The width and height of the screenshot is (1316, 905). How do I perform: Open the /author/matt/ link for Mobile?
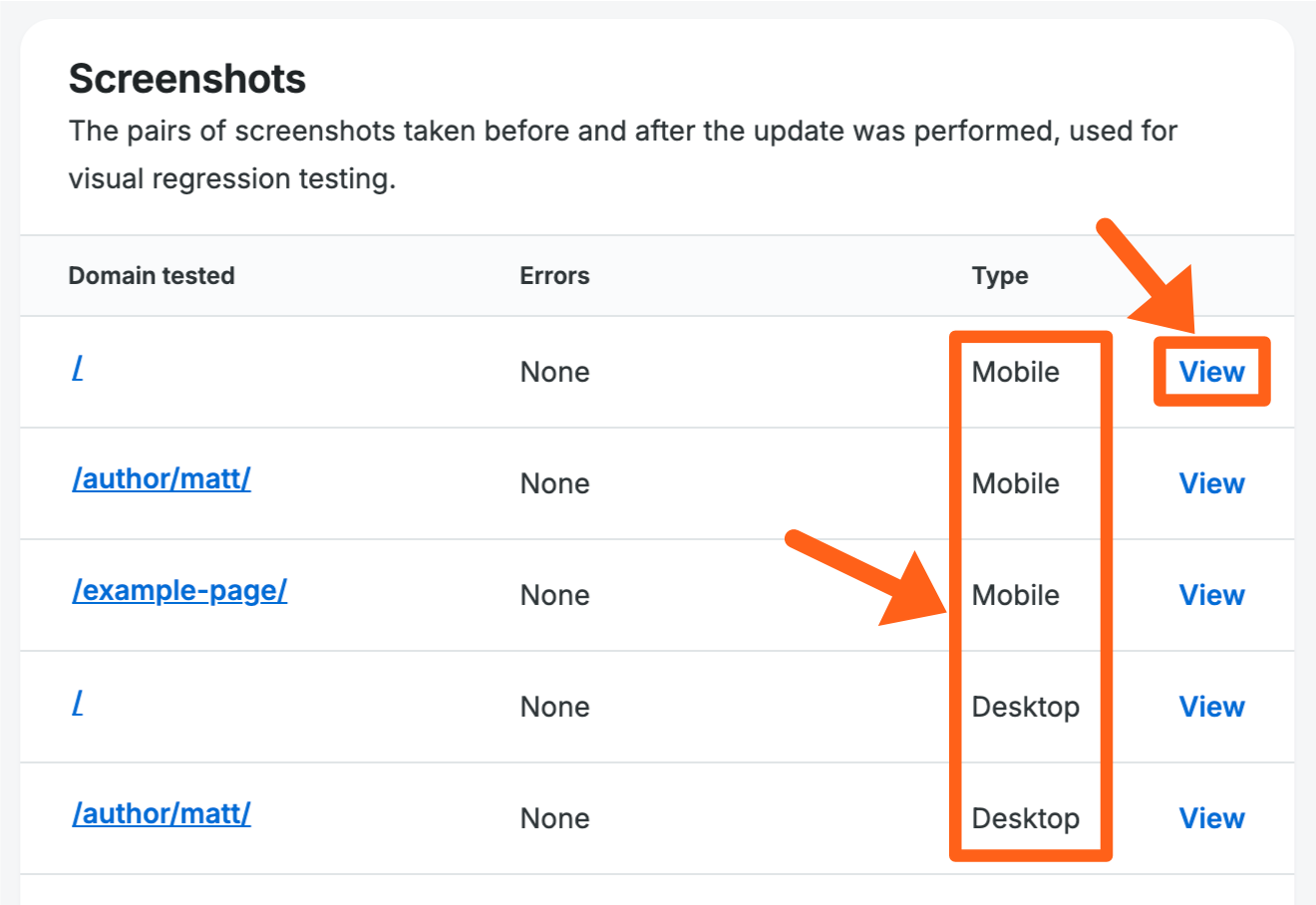point(162,479)
